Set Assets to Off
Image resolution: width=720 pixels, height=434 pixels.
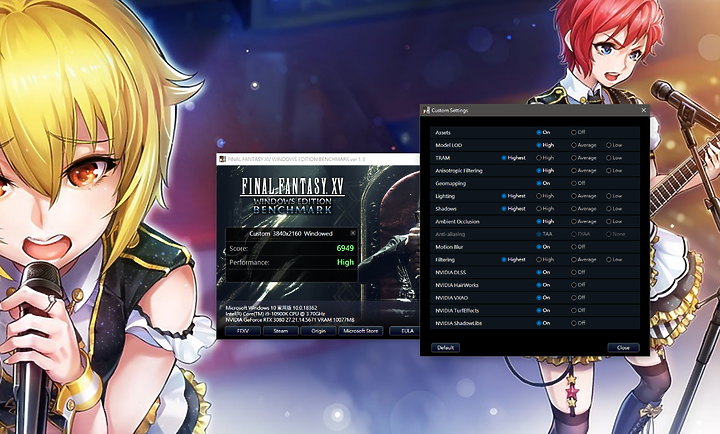coord(578,132)
